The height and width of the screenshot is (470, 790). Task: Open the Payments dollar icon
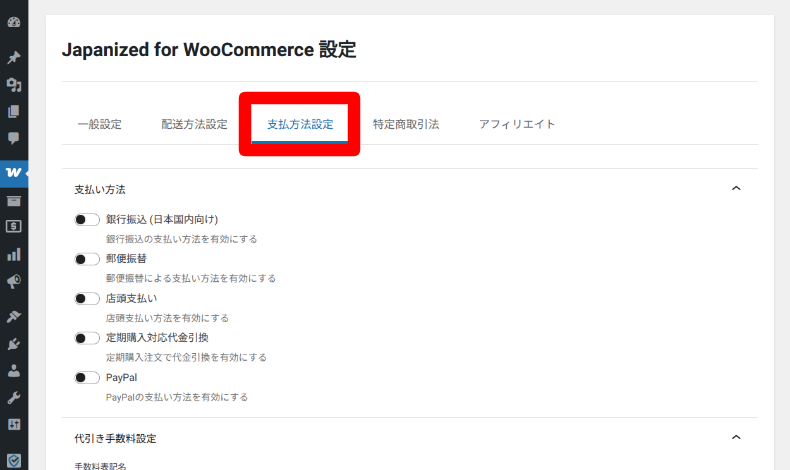point(14,226)
